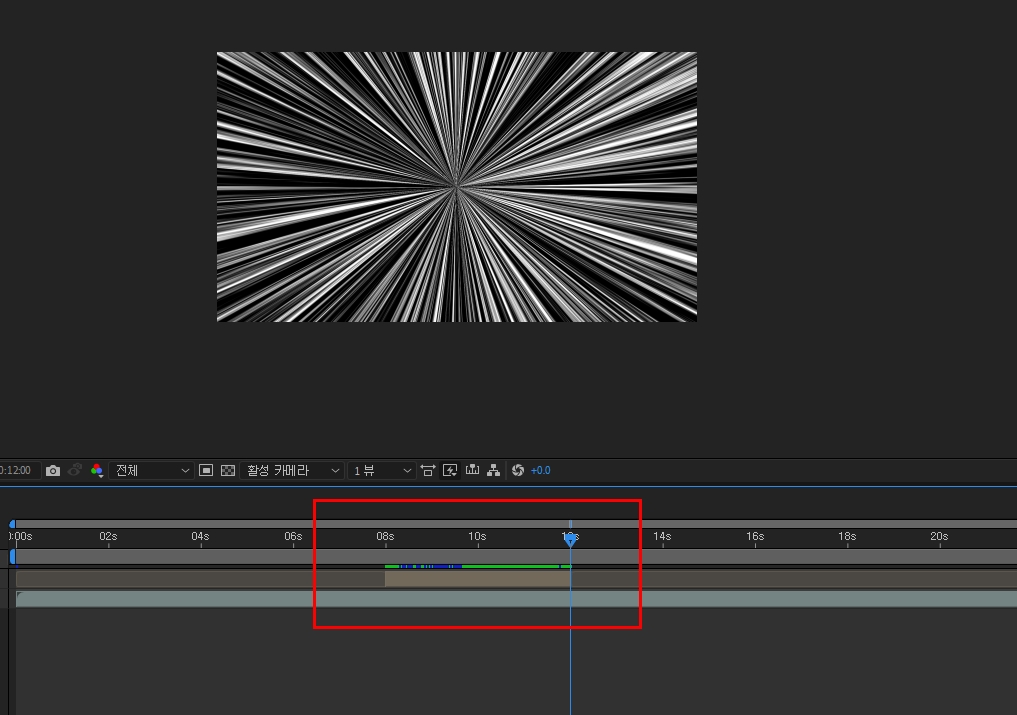Select the teal layer duration bar
This screenshot has width=1017, height=715.
516,599
